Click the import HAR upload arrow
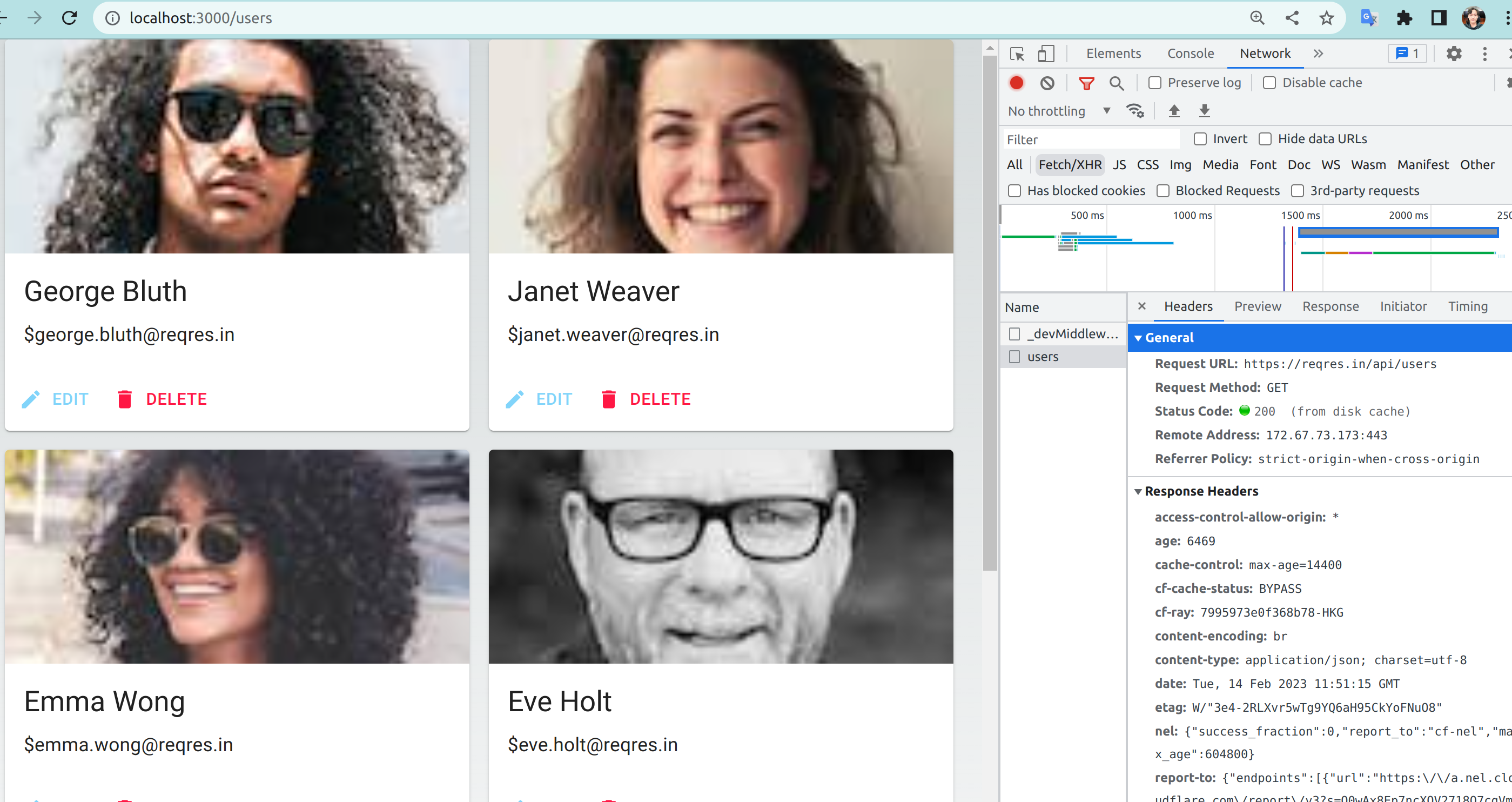 coord(1174,111)
